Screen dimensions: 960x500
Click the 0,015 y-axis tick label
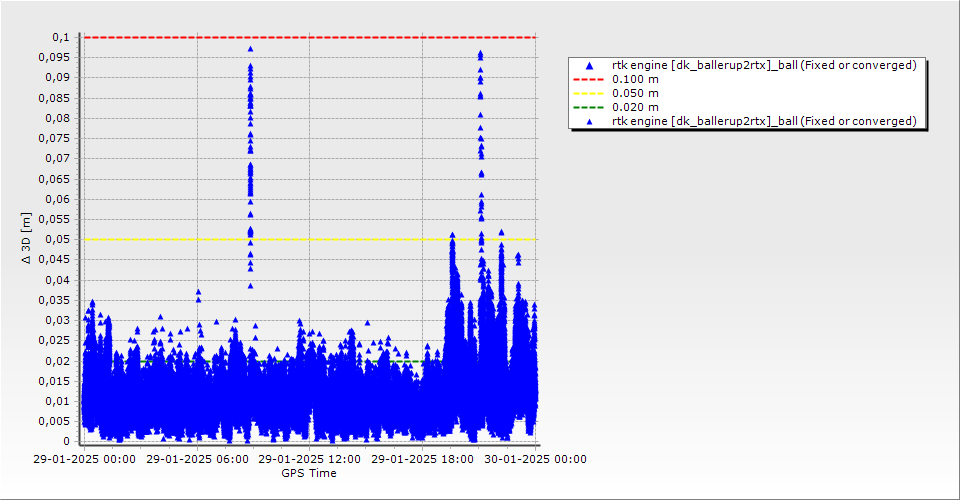pos(54,381)
